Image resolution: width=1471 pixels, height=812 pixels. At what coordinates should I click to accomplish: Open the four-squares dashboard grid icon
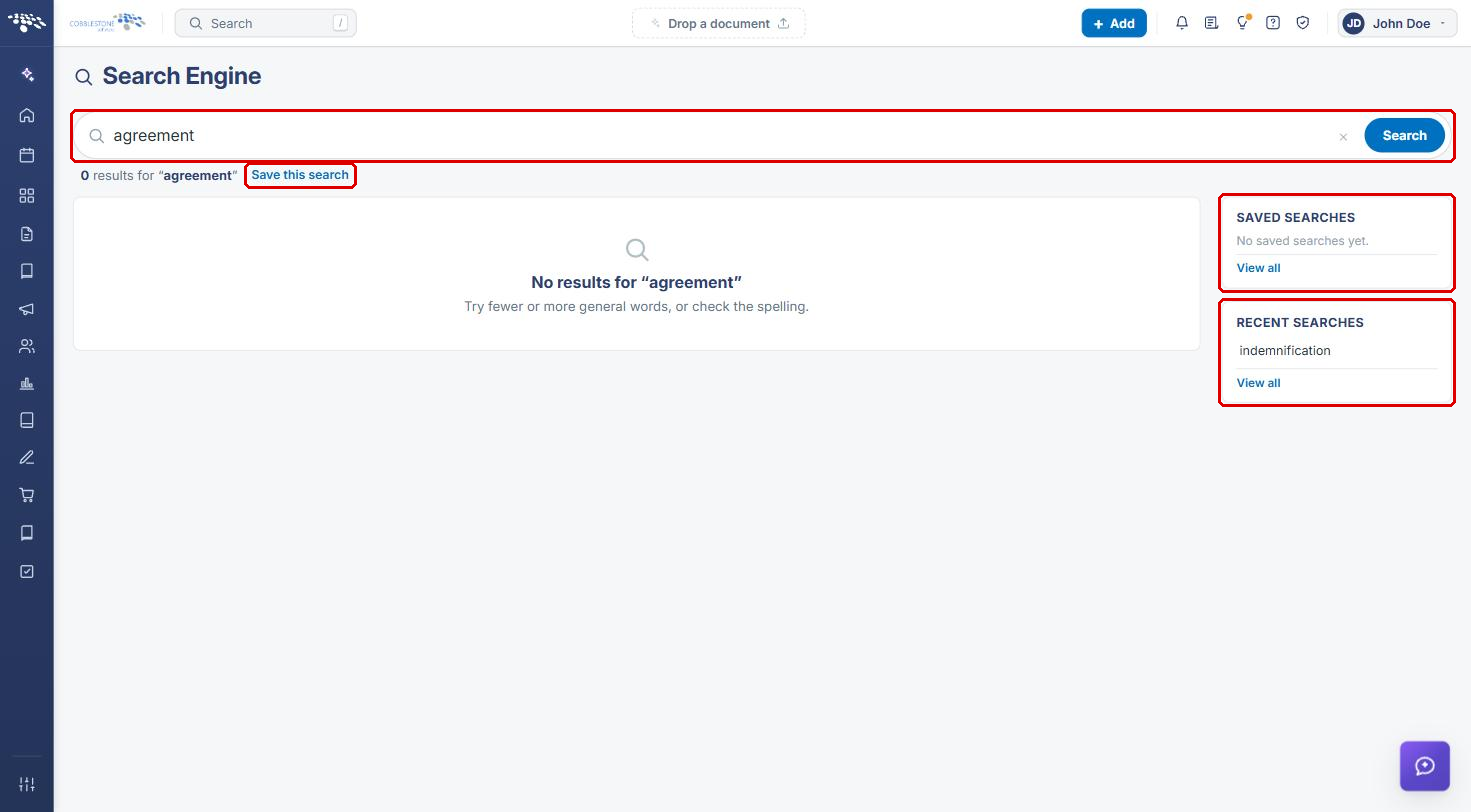tap(27, 196)
